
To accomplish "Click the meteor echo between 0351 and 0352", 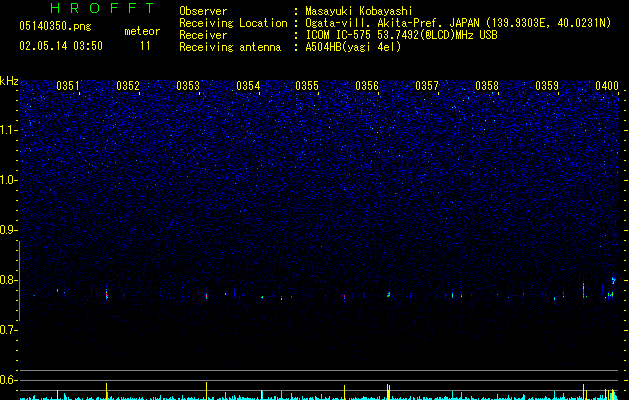I will (x=107, y=293).
